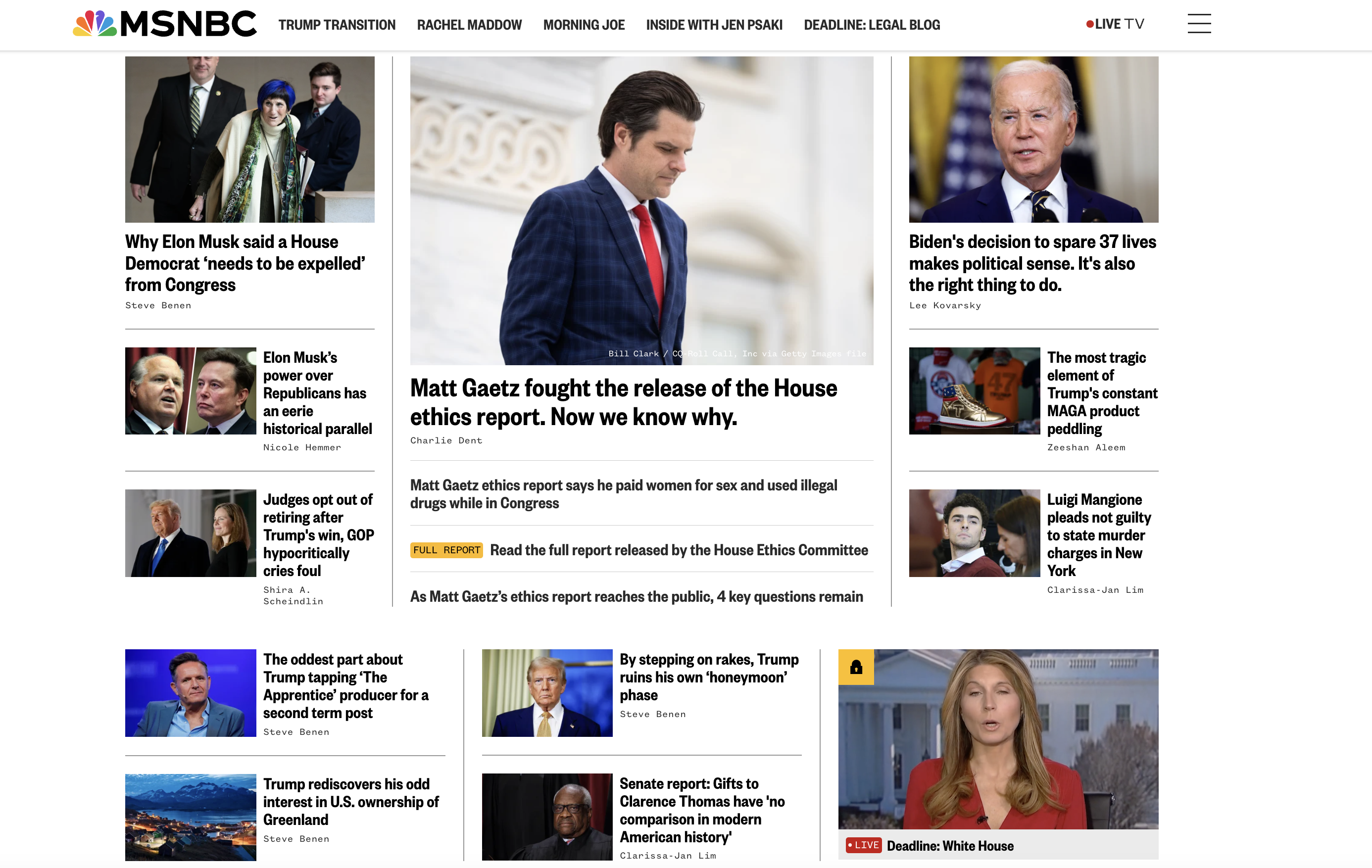Click the yellow lock icon on video
Screen dimensions: 1372x868
(856, 667)
